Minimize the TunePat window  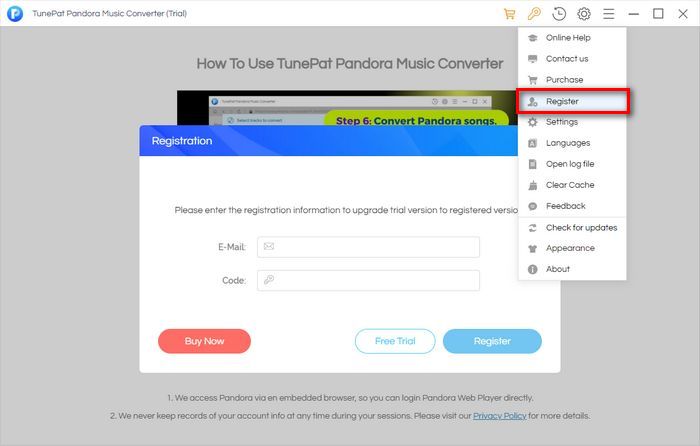(633, 14)
